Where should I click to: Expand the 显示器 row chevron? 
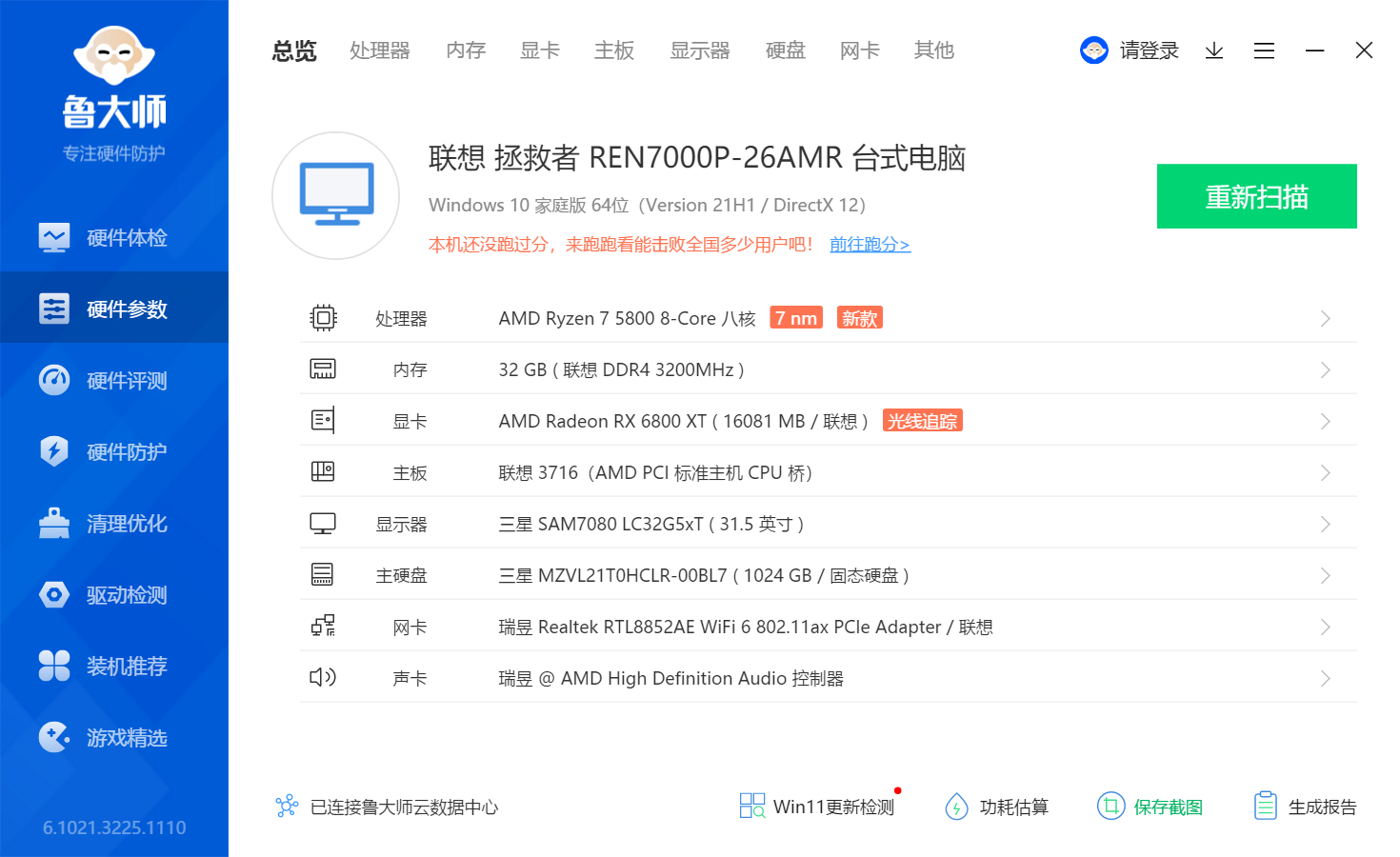[1325, 524]
